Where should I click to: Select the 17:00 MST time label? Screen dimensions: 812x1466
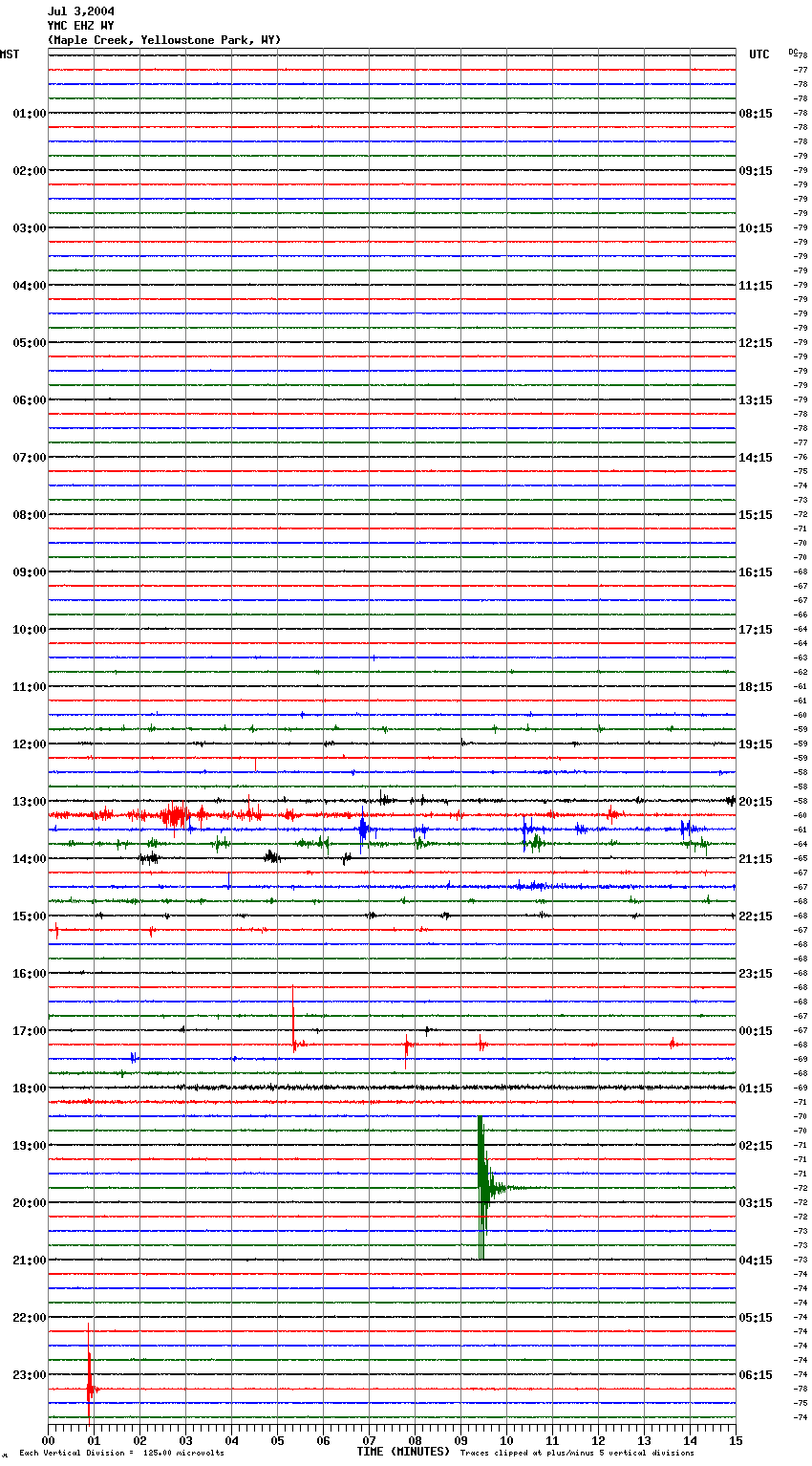(x=30, y=1031)
